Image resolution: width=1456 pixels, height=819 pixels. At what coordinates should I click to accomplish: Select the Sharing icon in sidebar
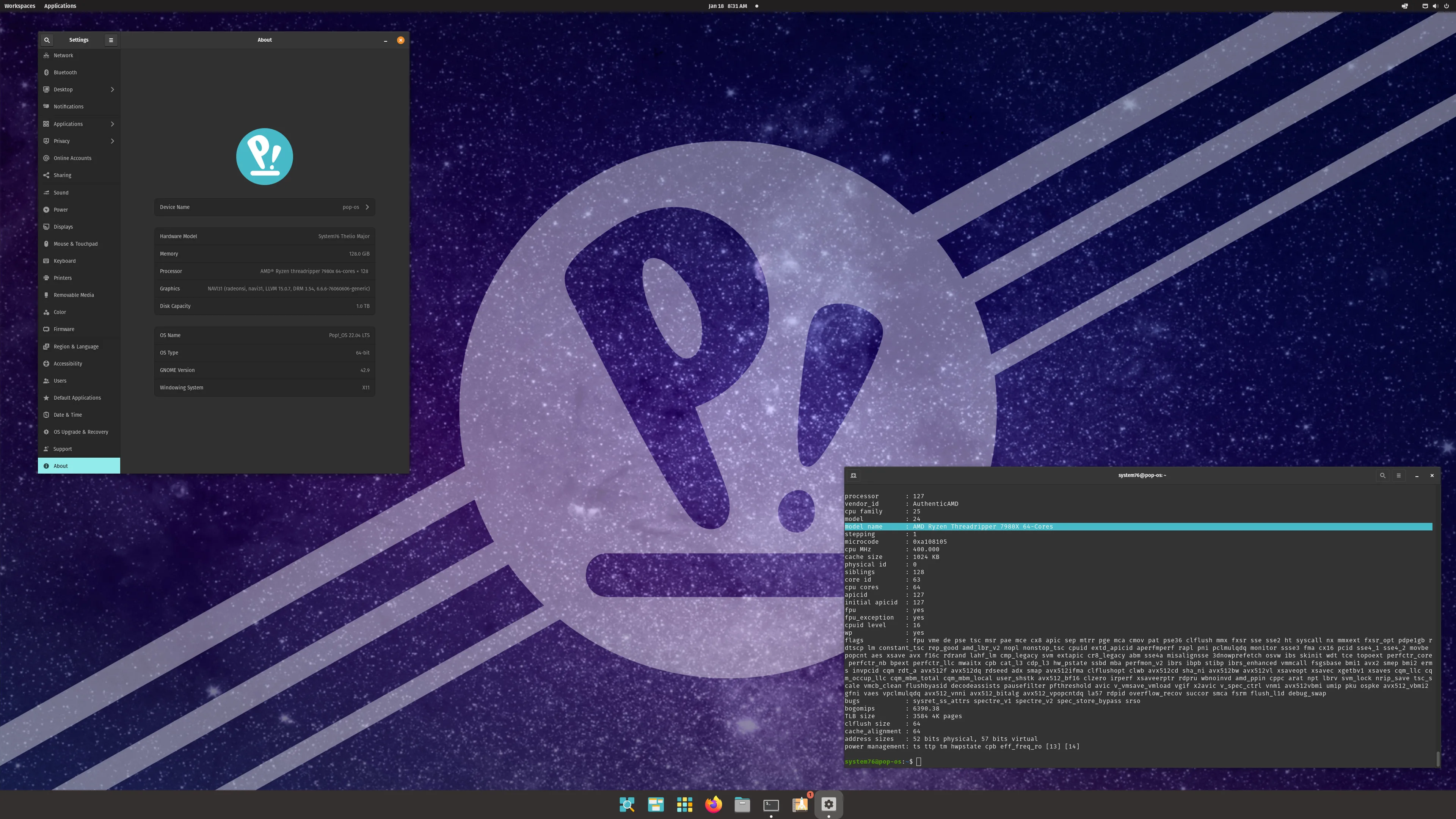(46, 175)
